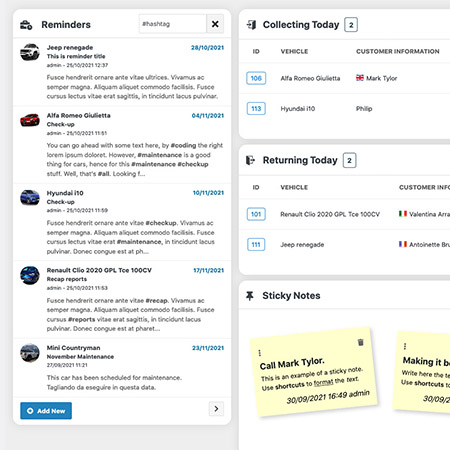This screenshot has height=450, width=450.
Task: Click the UK flag next to Mark Tylor
Action: (360, 78)
